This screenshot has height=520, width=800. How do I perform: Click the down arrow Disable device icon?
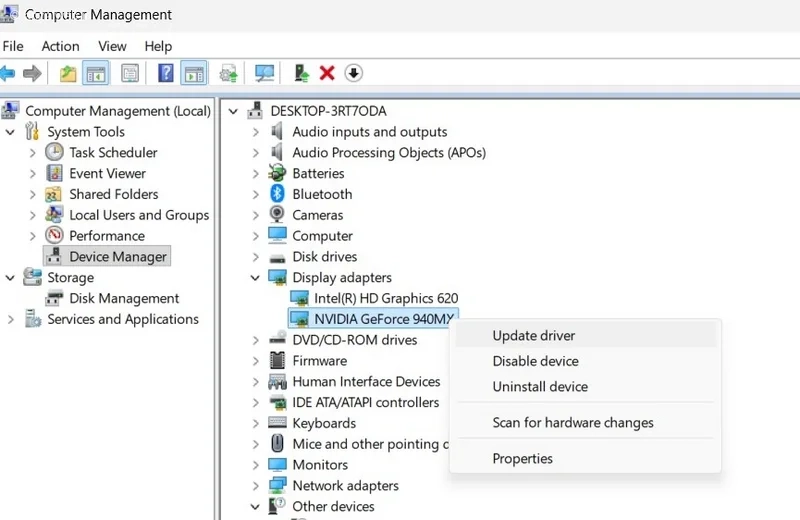354,73
